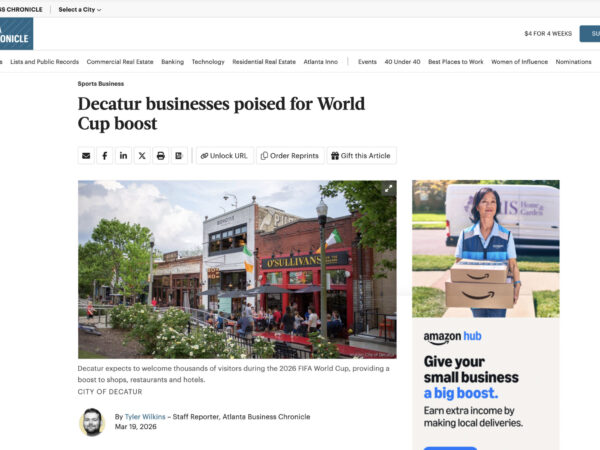Share article via email icon
The image size is (600, 450).
[x=86, y=156]
